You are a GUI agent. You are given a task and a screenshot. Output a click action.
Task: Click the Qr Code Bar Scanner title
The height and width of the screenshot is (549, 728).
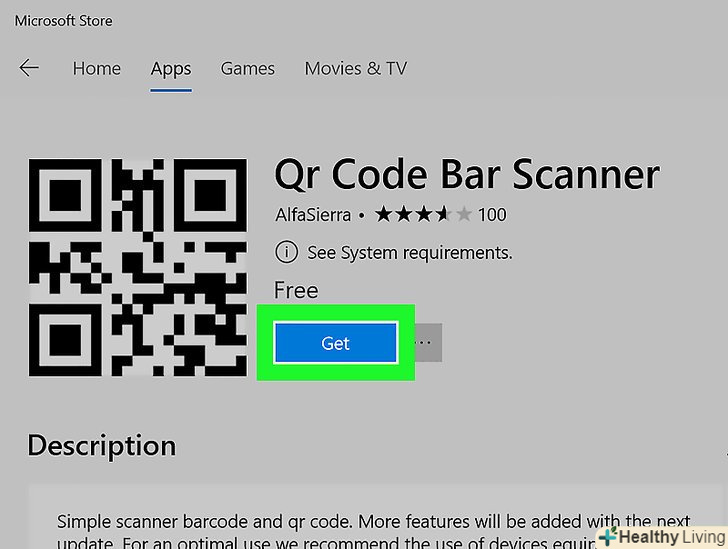click(x=467, y=176)
